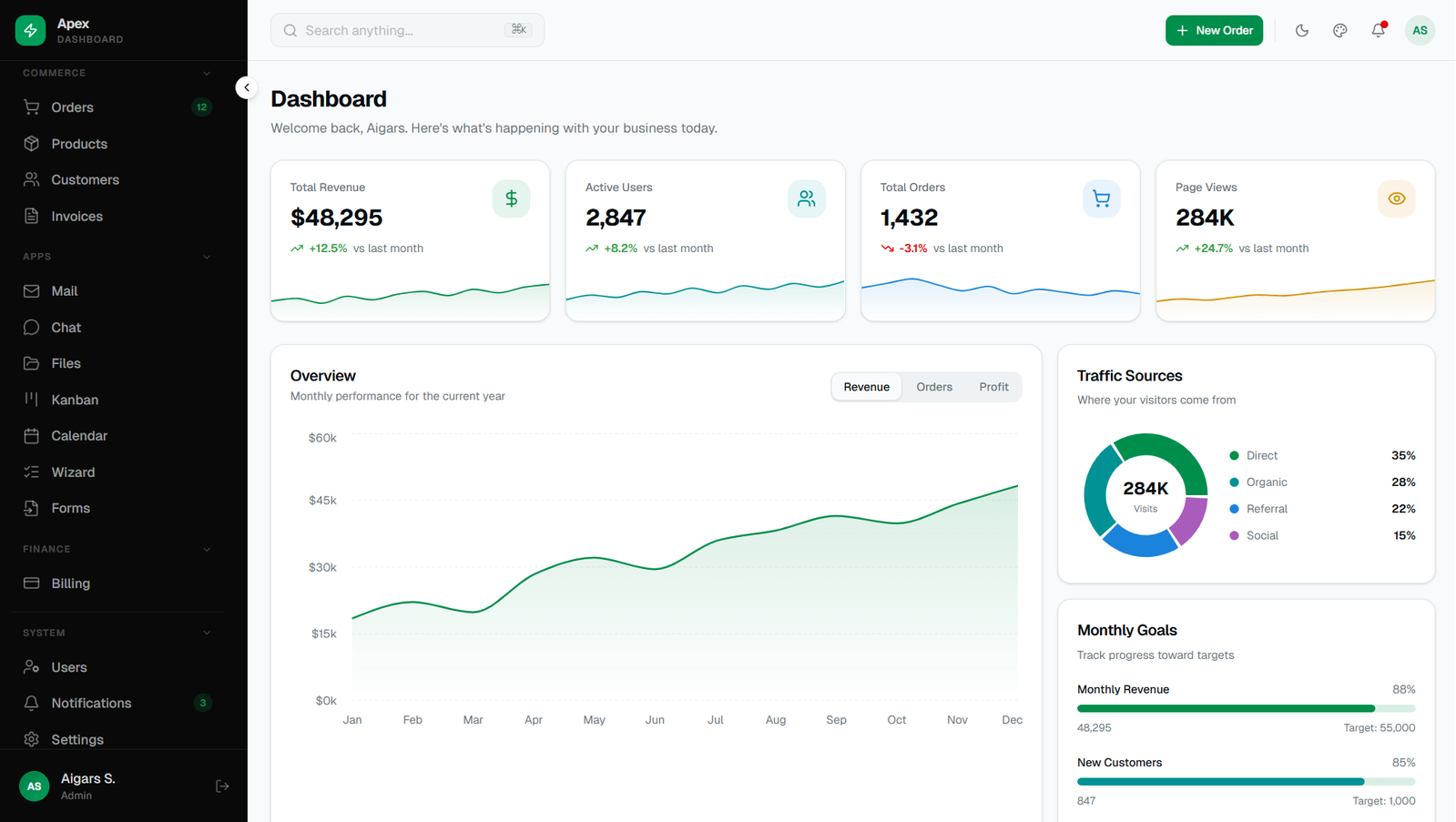This screenshot has width=1456, height=822.
Task: Click the Direct green legend dot
Action: (x=1234, y=455)
